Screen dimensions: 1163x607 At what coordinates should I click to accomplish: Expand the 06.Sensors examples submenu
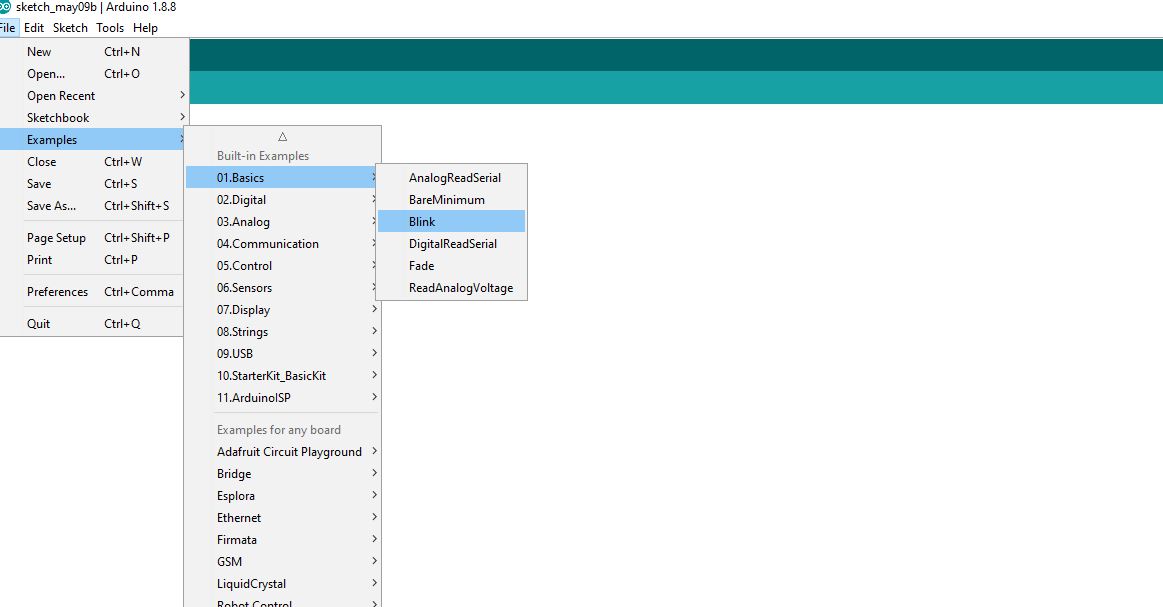(246, 287)
